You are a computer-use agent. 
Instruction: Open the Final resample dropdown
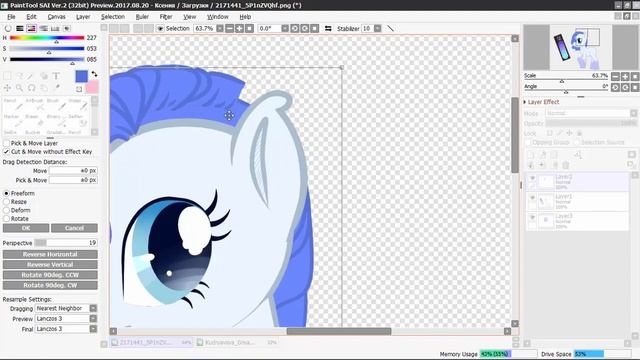(93, 329)
